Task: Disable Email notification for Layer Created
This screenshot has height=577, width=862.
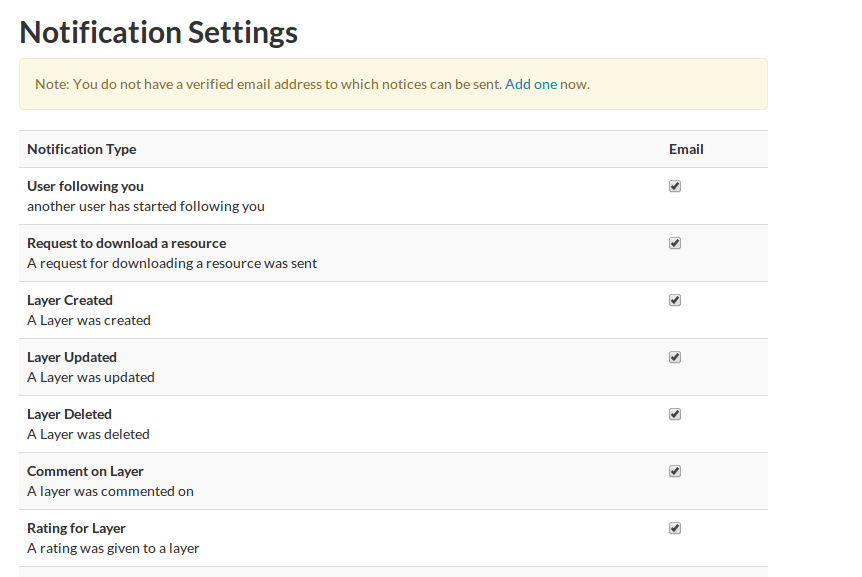Action: [675, 301]
